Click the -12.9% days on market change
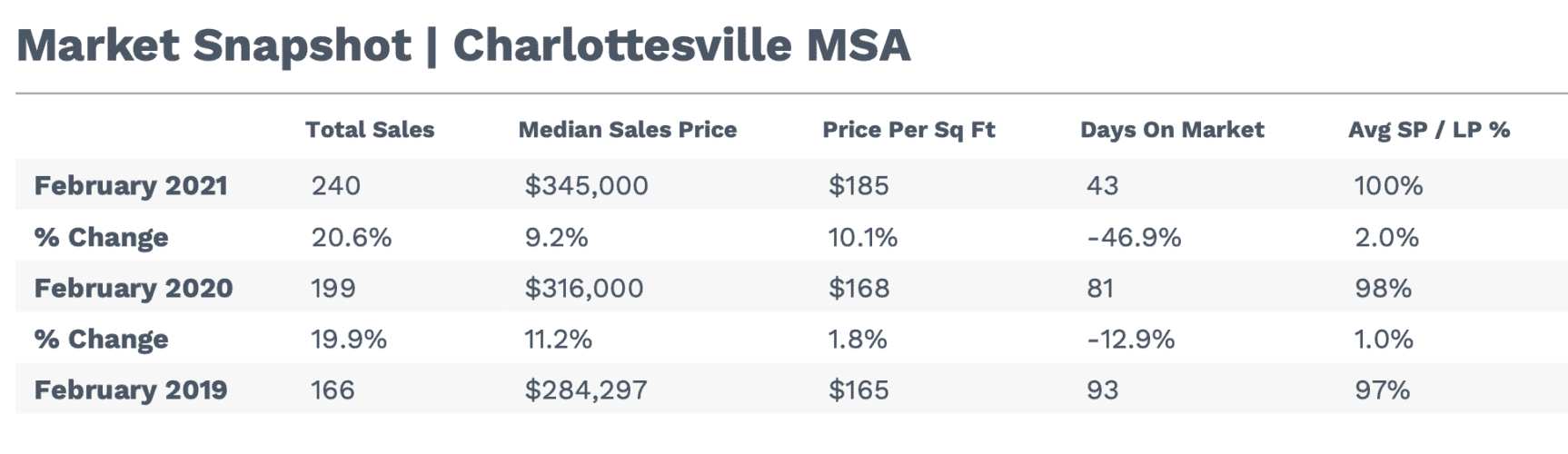The image size is (1568, 454). coord(1130,339)
